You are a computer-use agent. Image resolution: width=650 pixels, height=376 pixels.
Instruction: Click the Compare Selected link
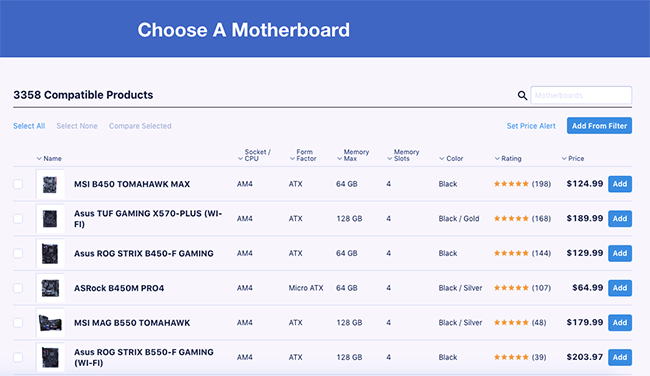click(140, 126)
